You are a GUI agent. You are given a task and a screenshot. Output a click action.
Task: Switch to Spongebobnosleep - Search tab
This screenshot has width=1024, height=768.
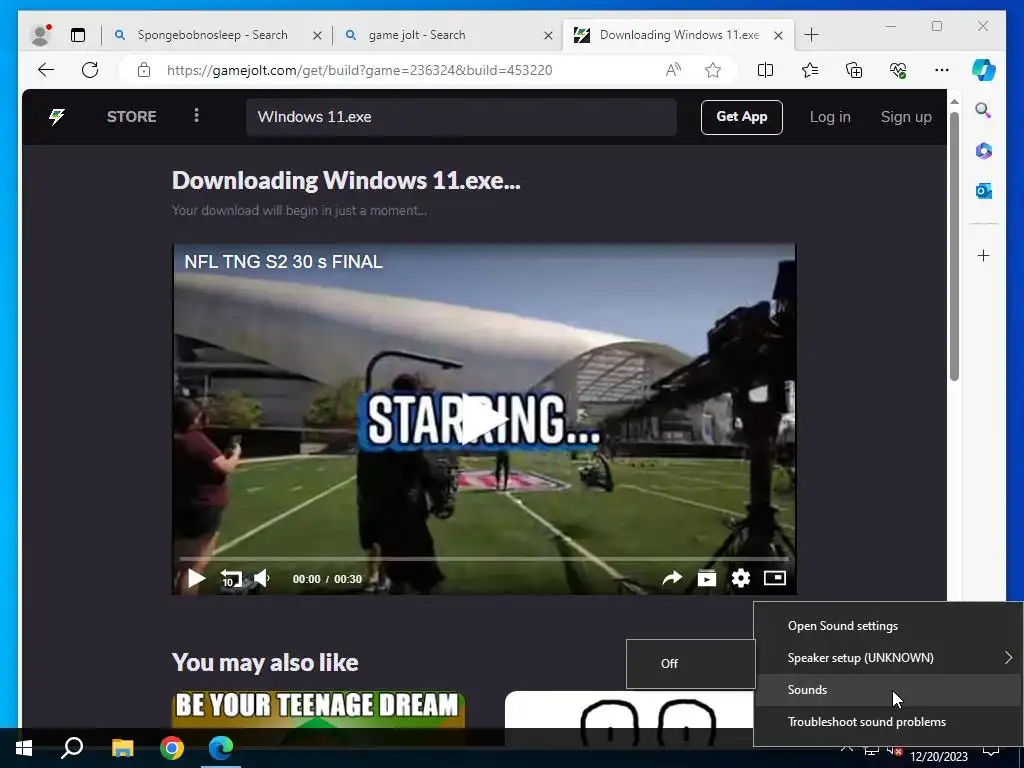212,35
